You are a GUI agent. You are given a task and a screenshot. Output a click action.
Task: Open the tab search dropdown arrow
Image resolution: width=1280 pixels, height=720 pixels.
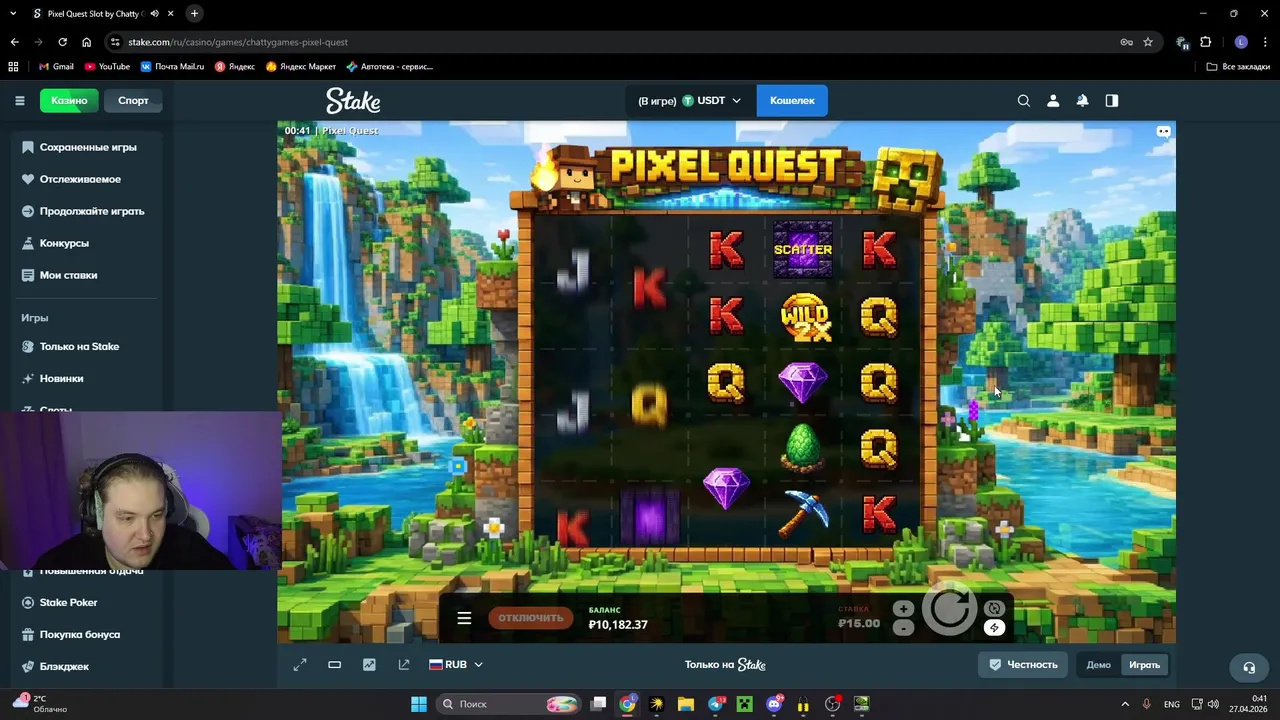tap(13, 14)
